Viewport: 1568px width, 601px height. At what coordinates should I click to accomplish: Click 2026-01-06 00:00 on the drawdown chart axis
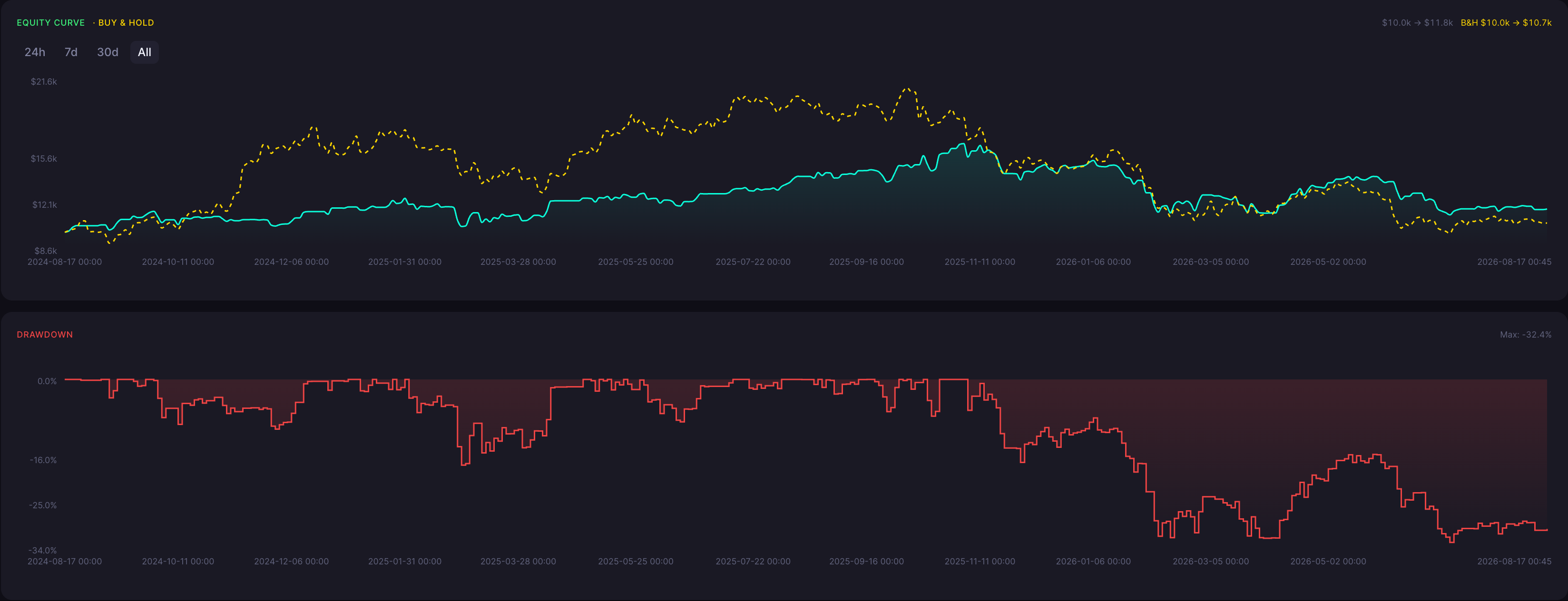click(1093, 562)
